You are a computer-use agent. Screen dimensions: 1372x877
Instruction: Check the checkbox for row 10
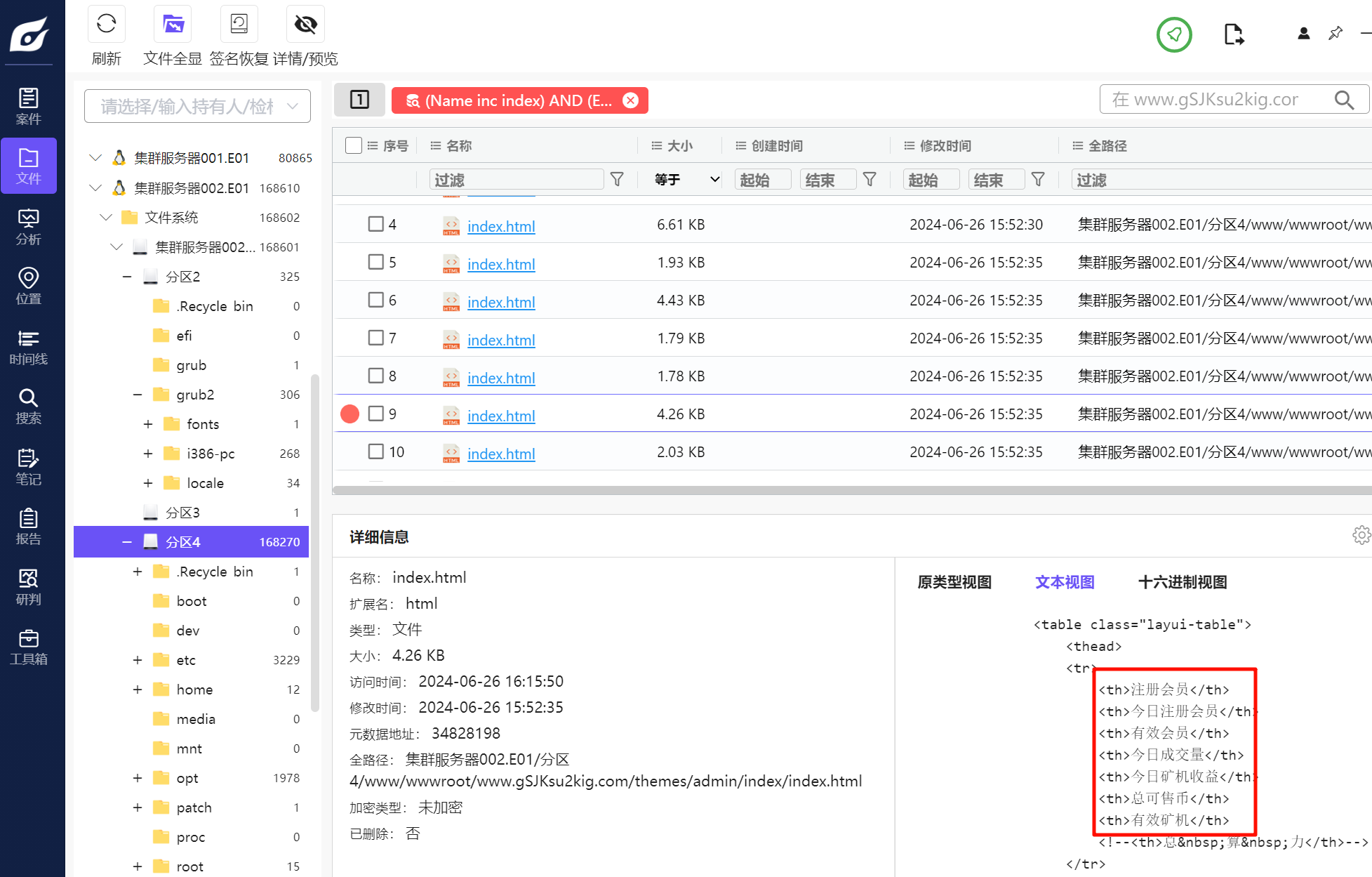click(376, 451)
